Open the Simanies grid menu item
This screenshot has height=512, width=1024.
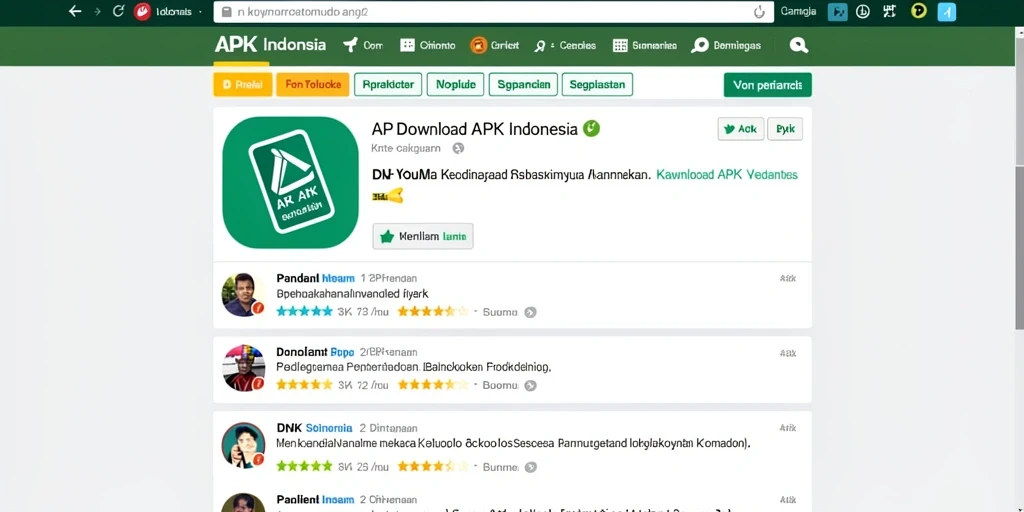coord(645,45)
